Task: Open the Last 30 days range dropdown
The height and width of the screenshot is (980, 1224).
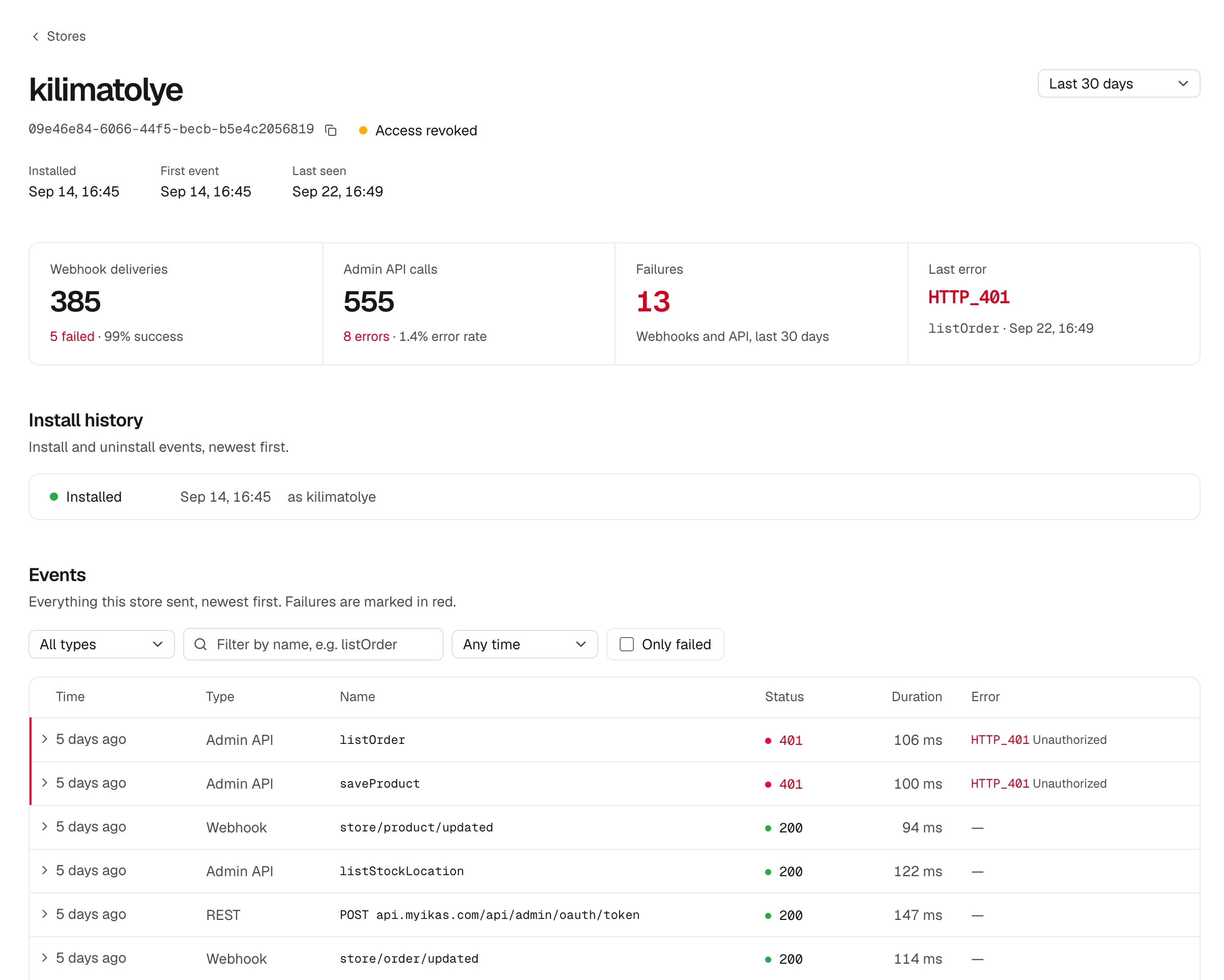Action: (1118, 83)
